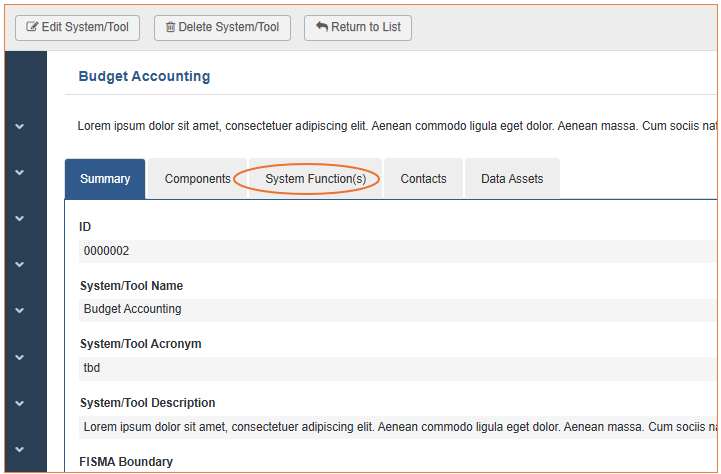Open the Contacts tab
The height and width of the screenshot is (474, 721).
pyautogui.click(x=423, y=179)
